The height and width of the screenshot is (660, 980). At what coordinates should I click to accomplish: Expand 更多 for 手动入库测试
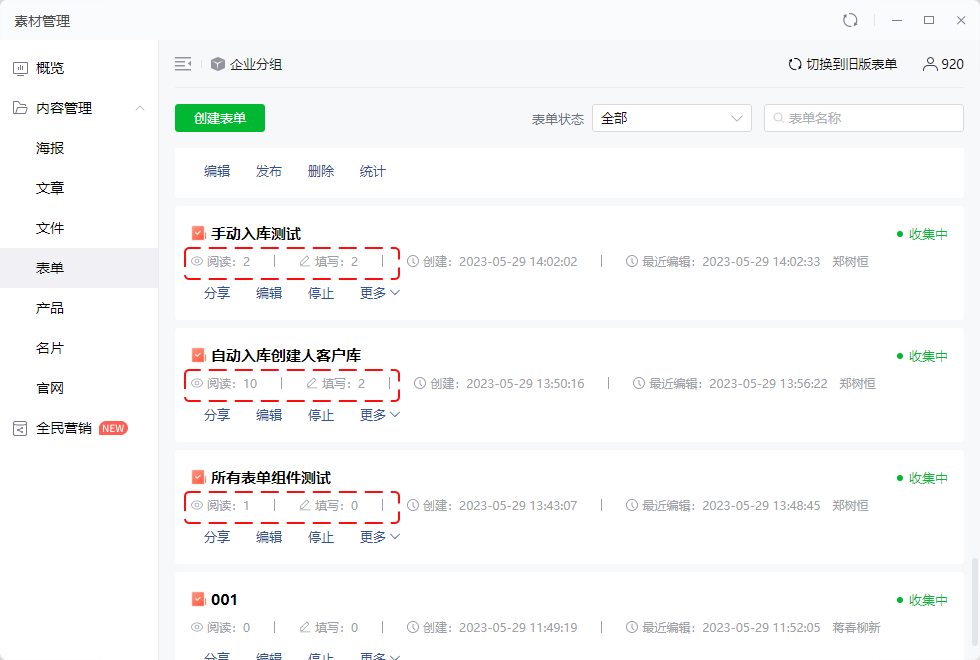point(379,293)
